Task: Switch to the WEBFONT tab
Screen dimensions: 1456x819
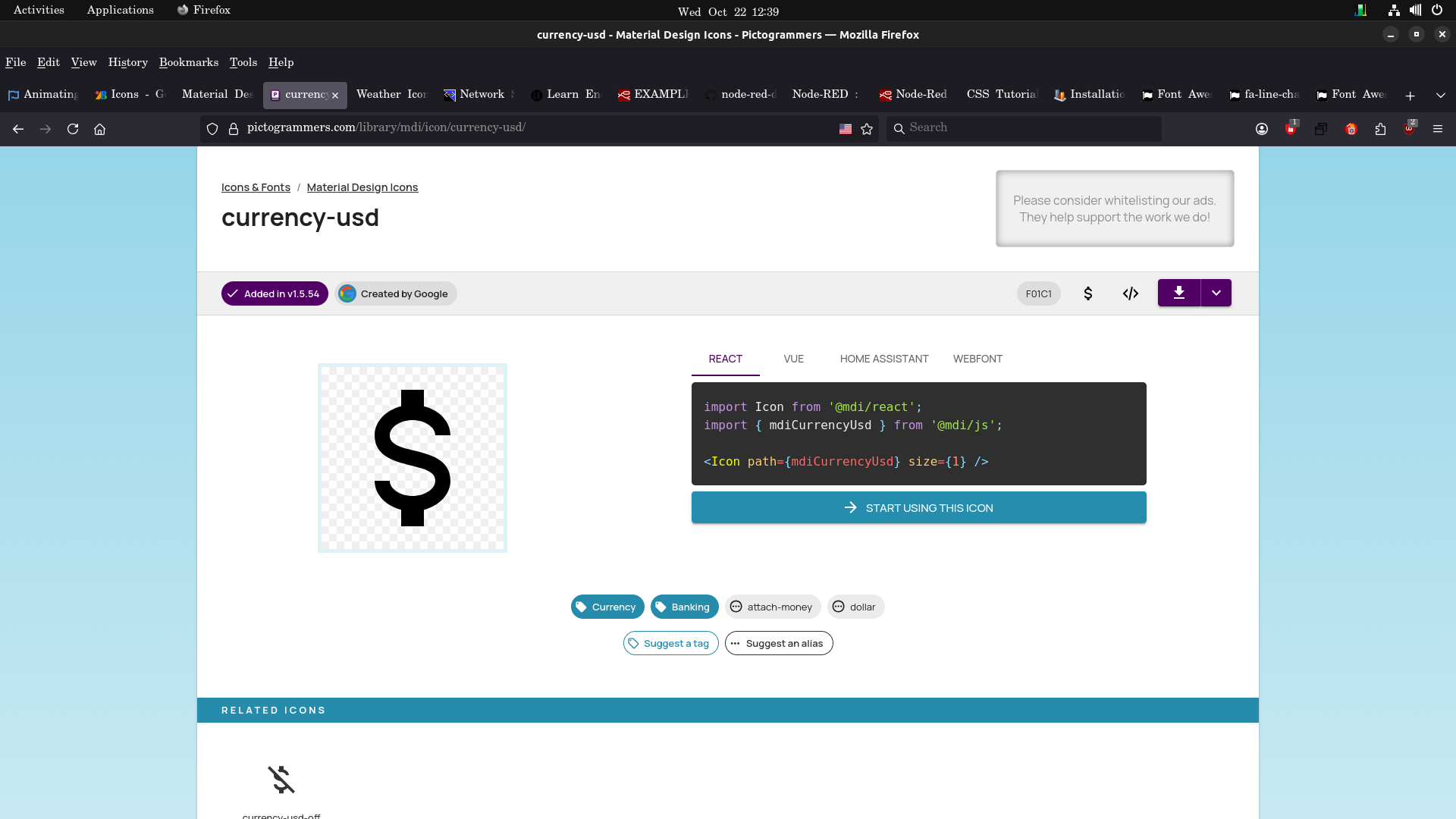Action: point(977,359)
